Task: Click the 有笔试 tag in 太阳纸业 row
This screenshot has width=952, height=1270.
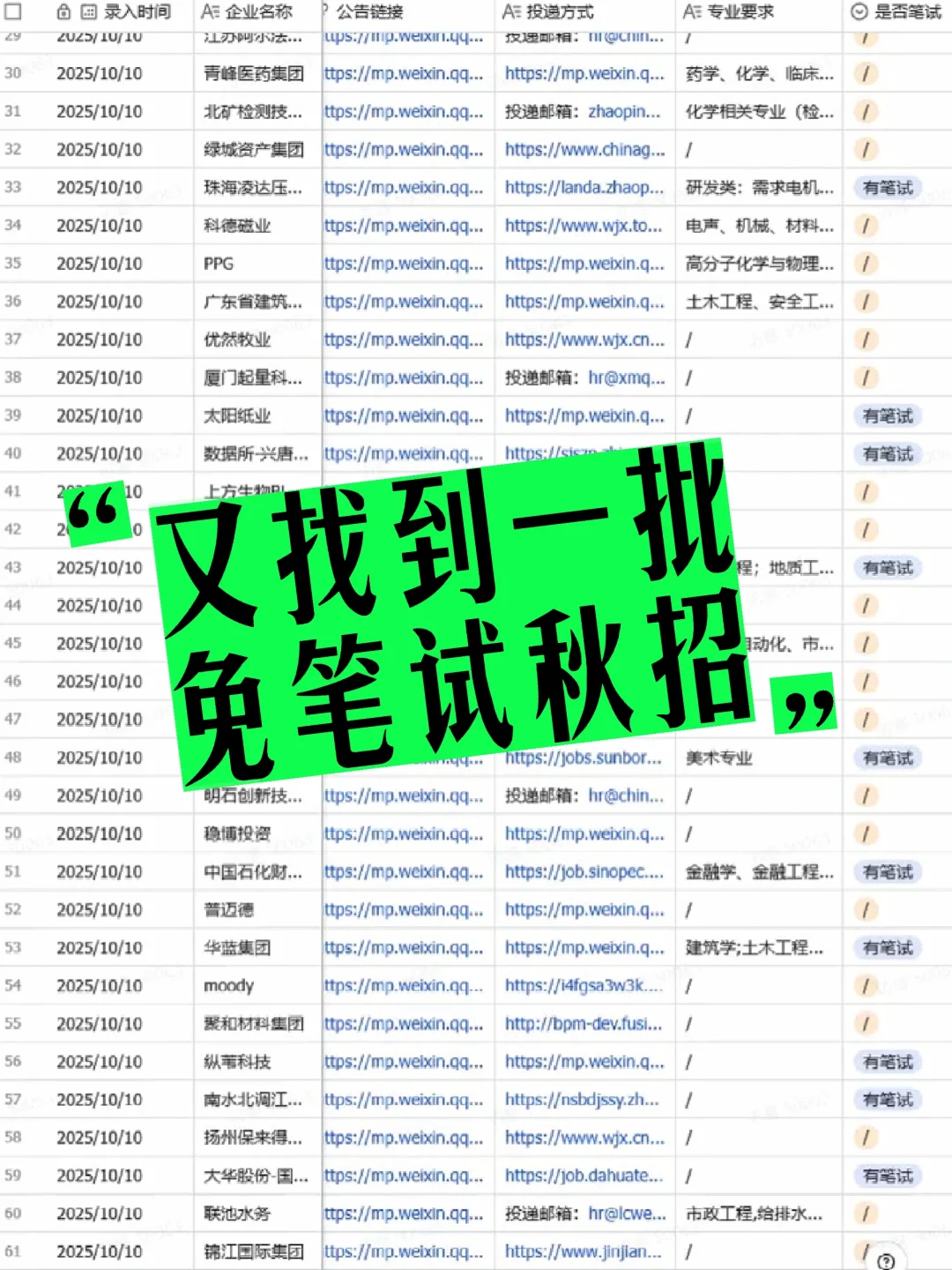Action: click(x=888, y=415)
